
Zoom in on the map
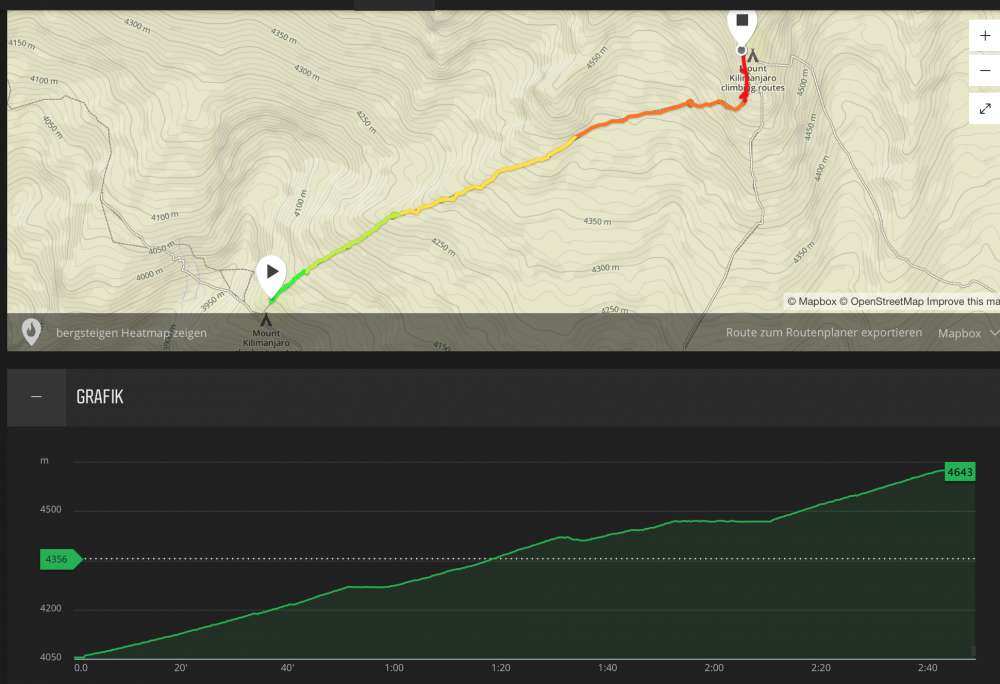(x=984, y=34)
